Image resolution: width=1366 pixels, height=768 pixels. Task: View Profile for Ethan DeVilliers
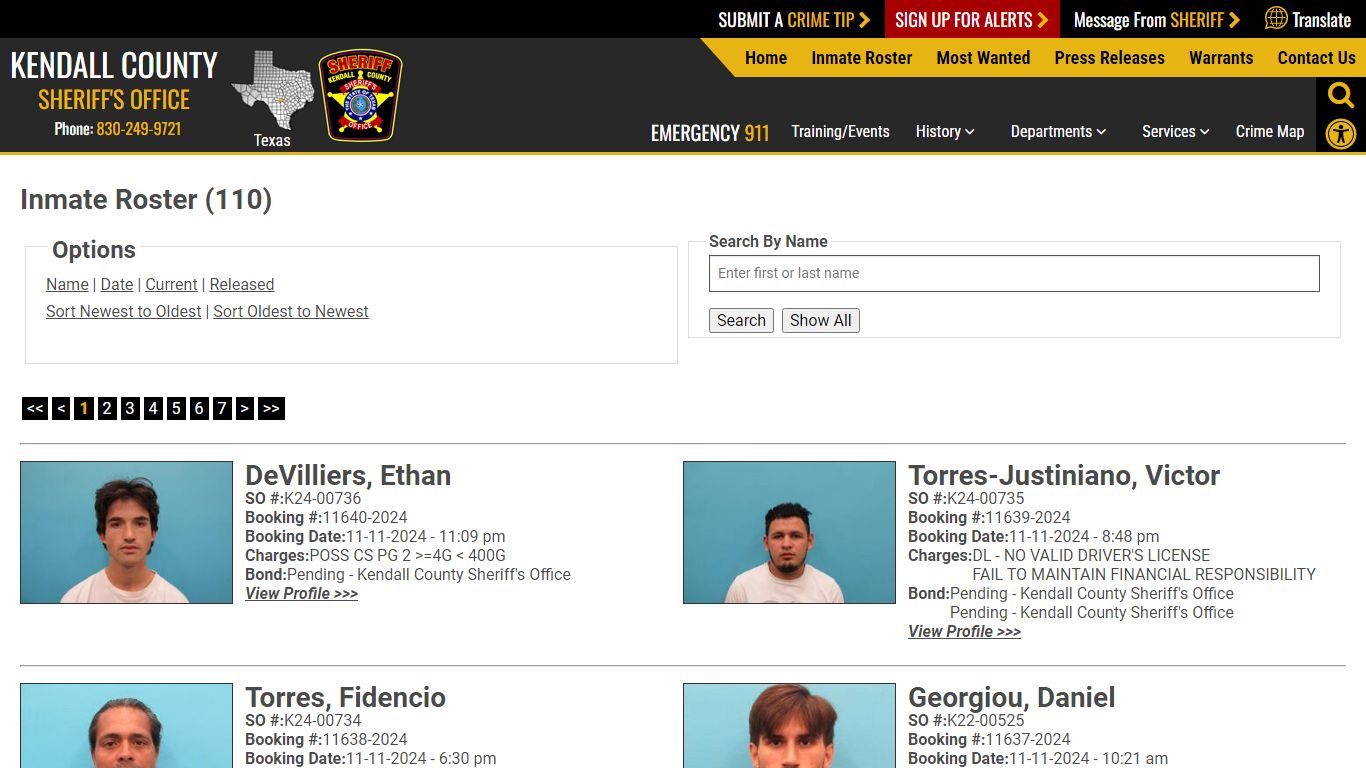(301, 593)
